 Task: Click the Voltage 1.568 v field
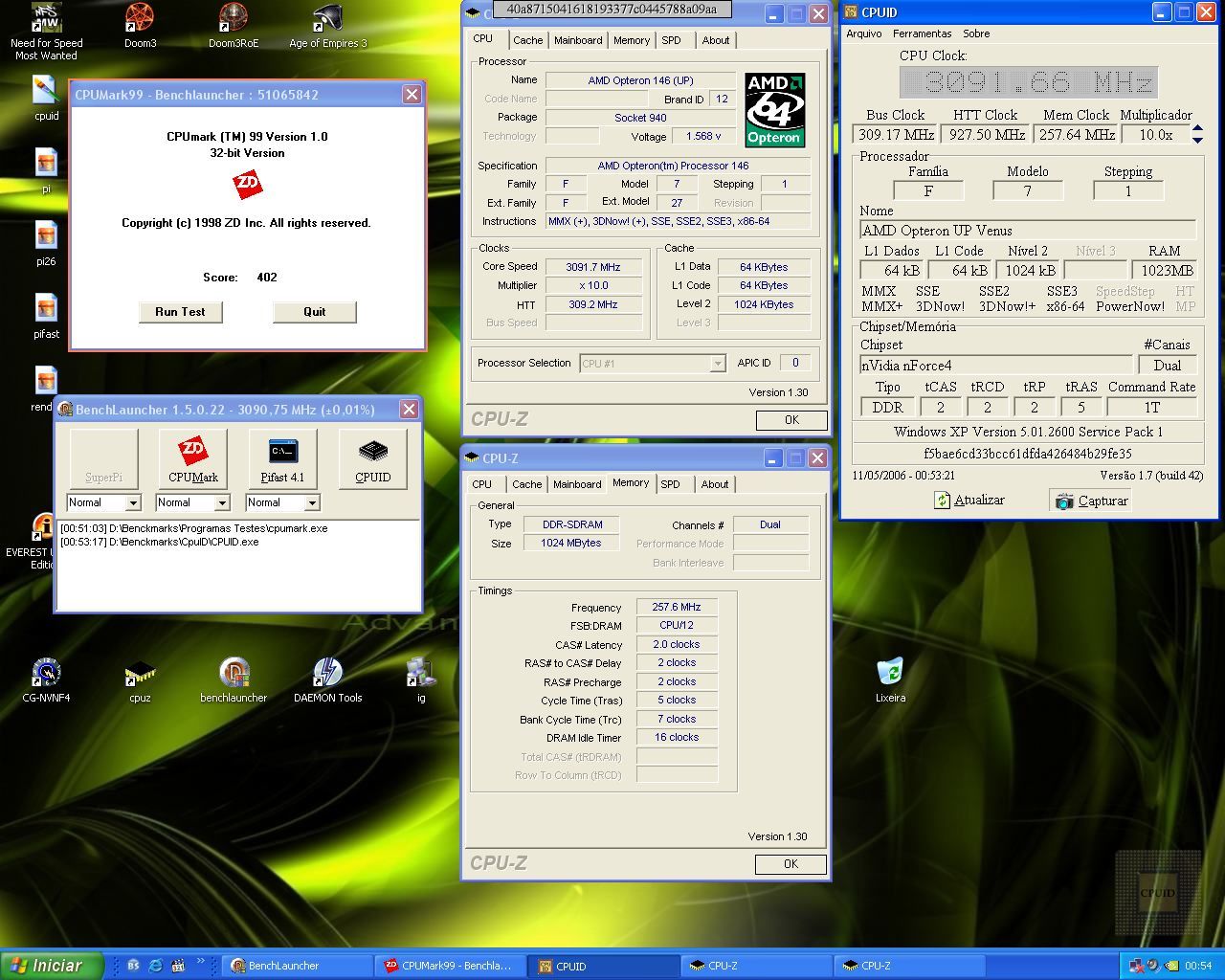click(x=704, y=137)
